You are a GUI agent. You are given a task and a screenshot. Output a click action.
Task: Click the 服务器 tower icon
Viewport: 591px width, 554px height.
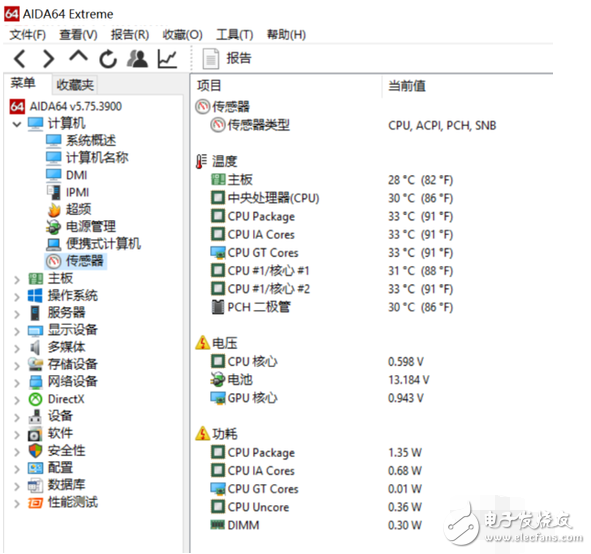click(x=35, y=313)
